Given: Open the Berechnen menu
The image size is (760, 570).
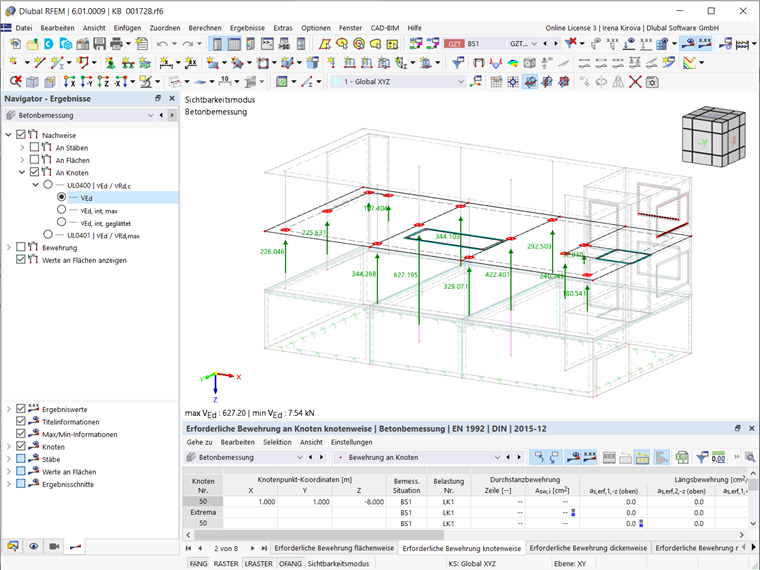Looking at the screenshot, I should point(205,28).
